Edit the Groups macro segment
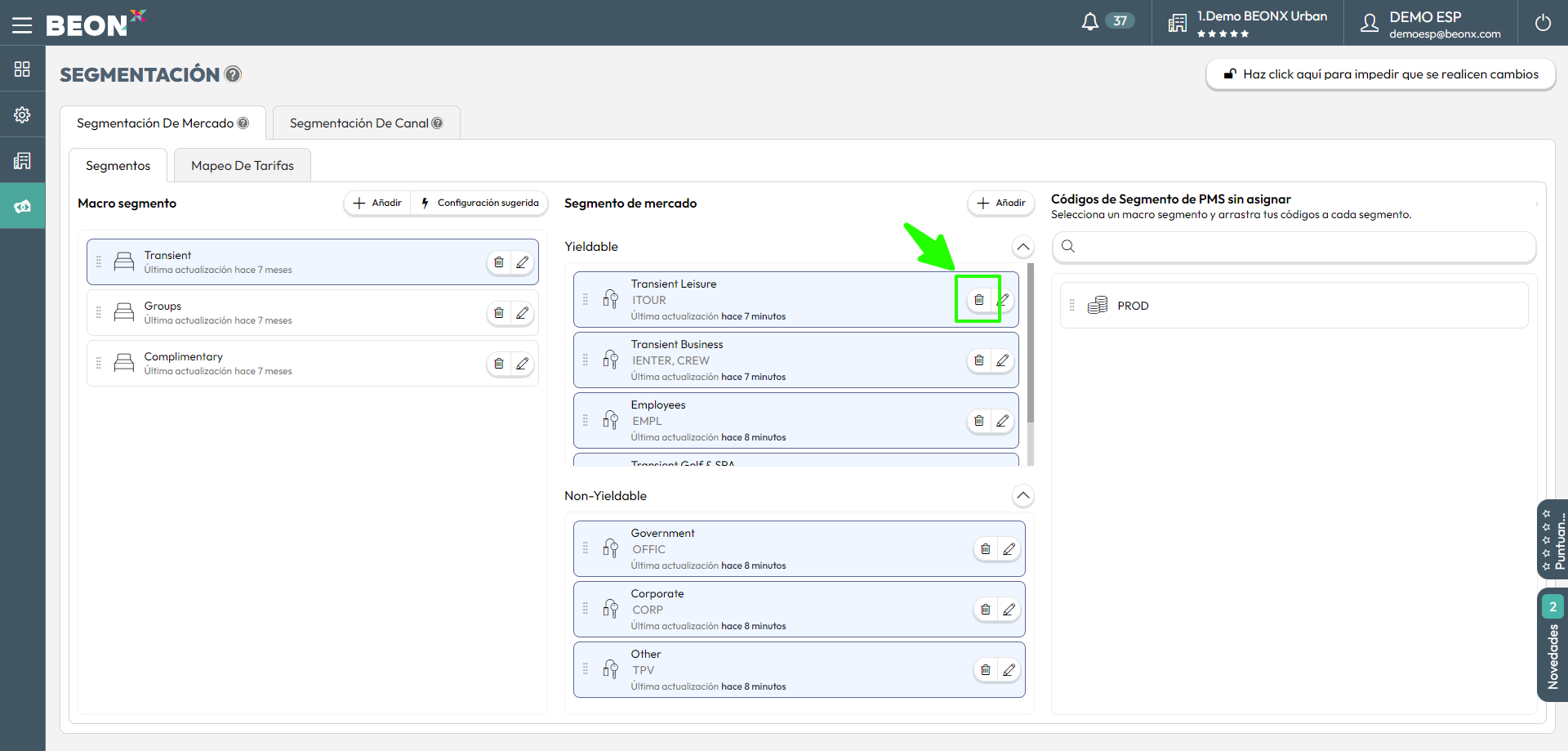The height and width of the screenshot is (751, 1568). coord(522,313)
